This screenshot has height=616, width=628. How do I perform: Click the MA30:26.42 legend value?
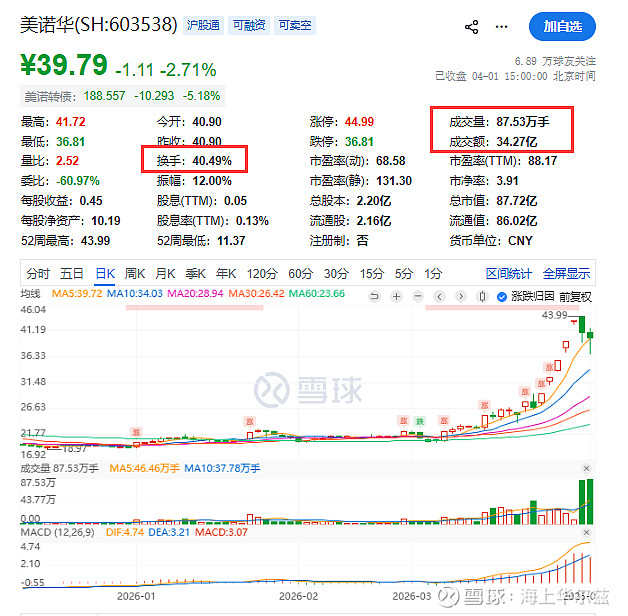point(256,294)
